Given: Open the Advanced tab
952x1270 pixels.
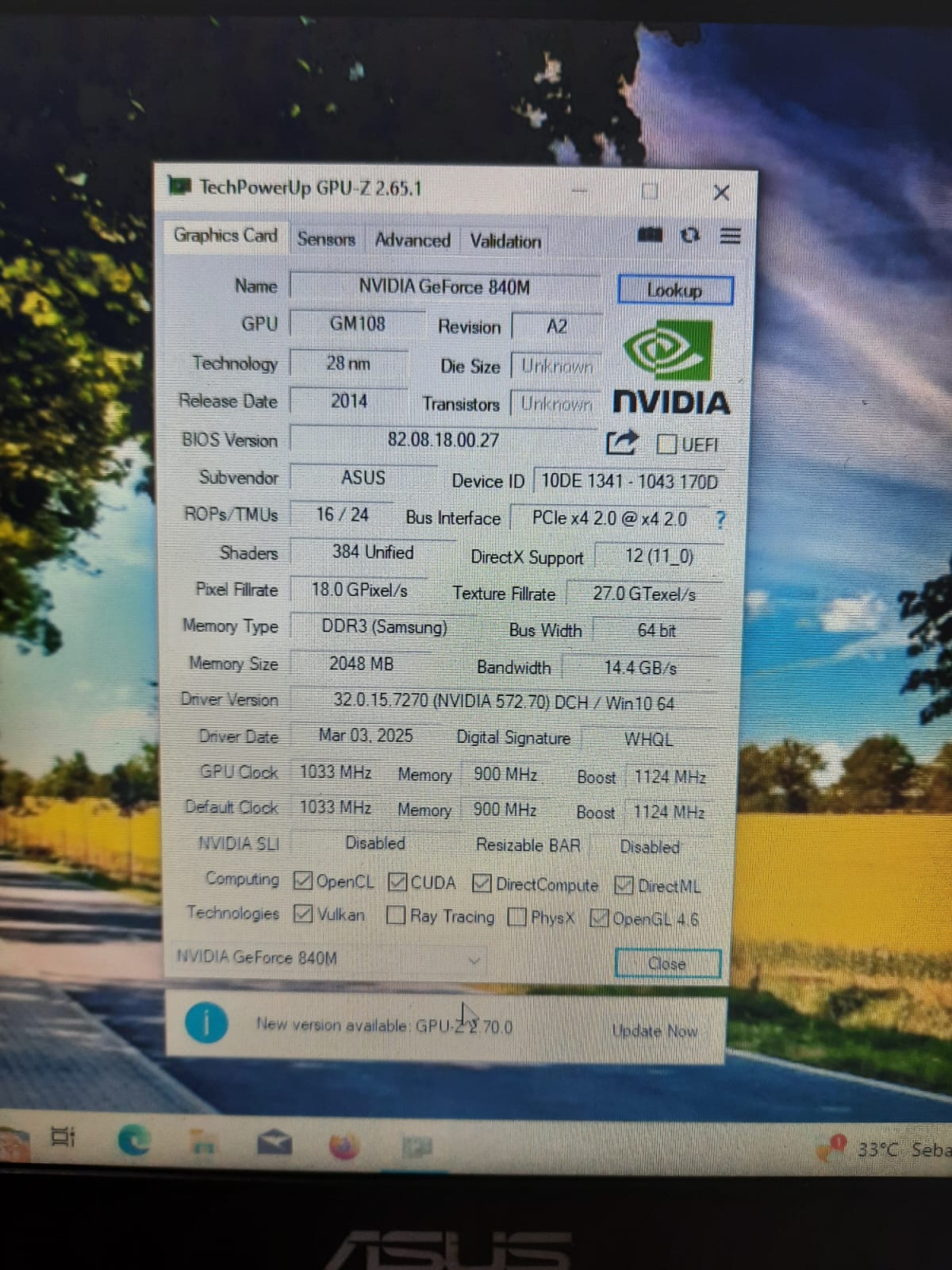Looking at the screenshot, I should (413, 240).
